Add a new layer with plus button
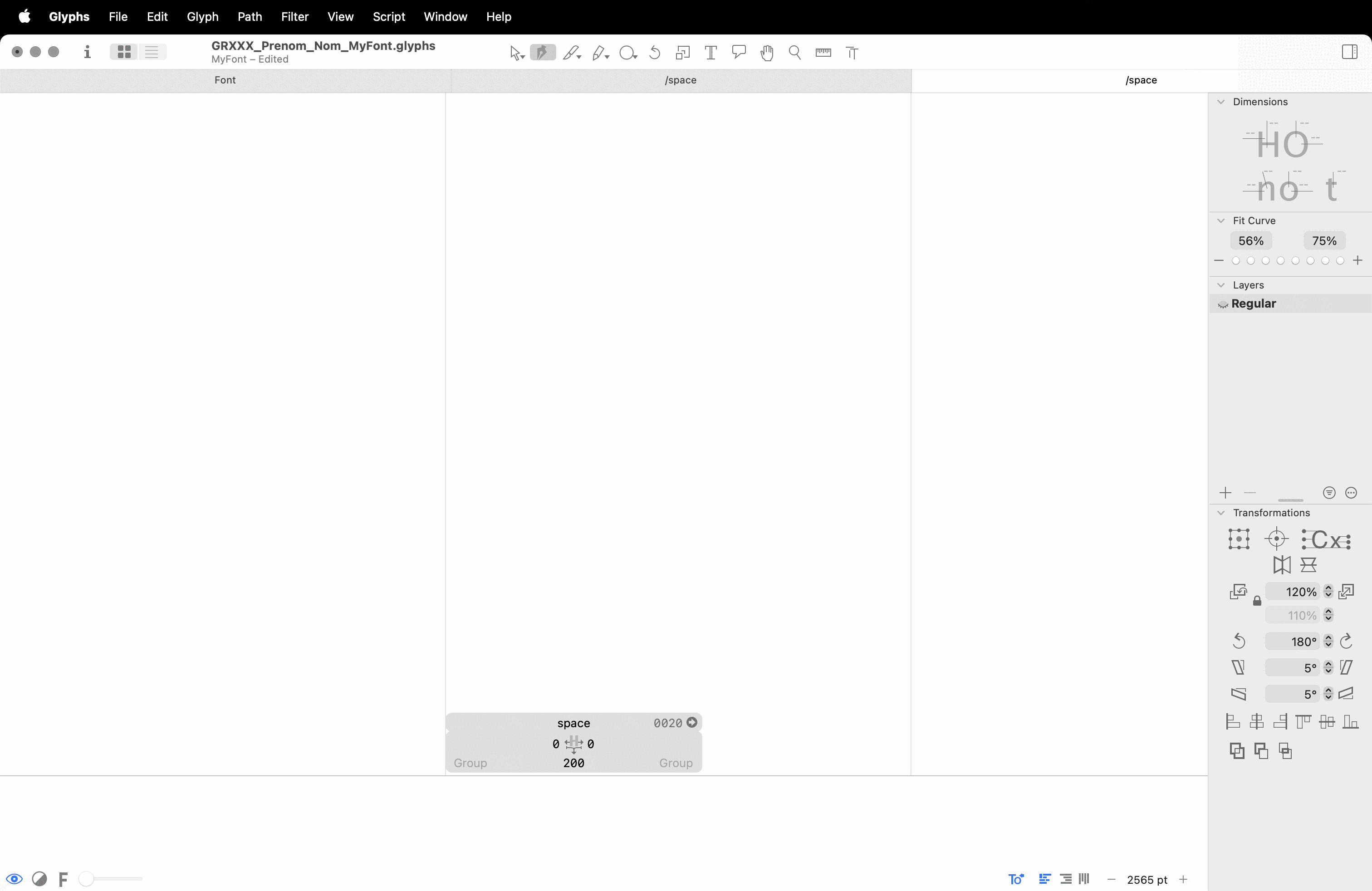This screenshot has width=1372, height=891. tap(1225, 493)
